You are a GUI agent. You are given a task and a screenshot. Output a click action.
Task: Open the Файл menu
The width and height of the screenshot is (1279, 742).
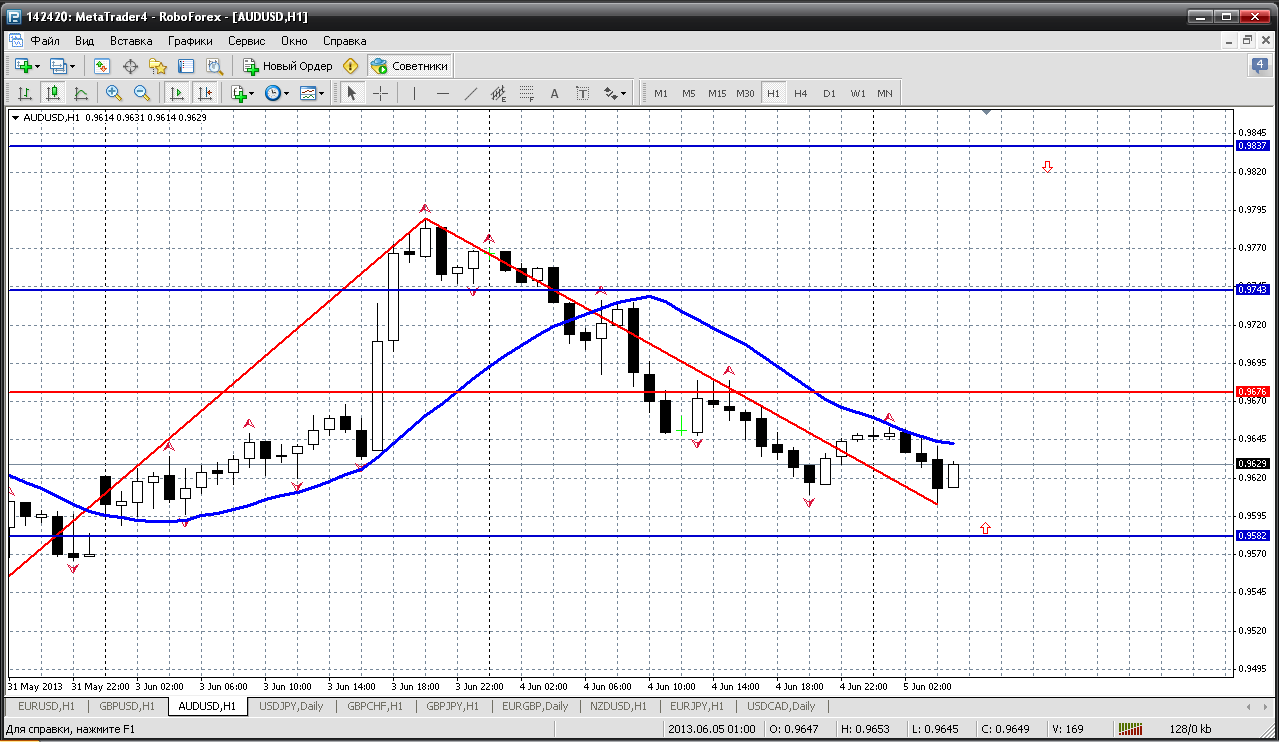[45, 41]
